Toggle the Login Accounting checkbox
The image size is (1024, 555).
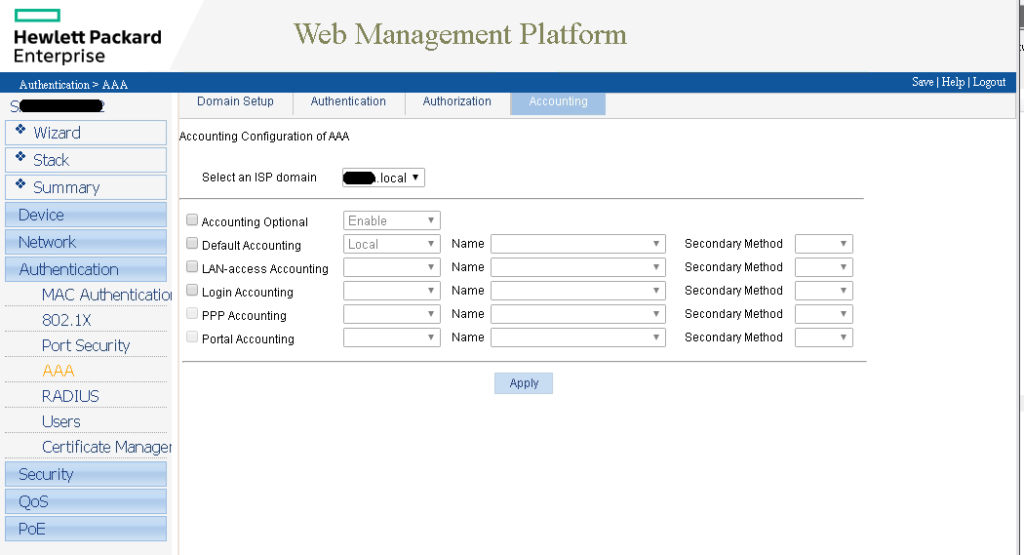(x=192, y=291)
